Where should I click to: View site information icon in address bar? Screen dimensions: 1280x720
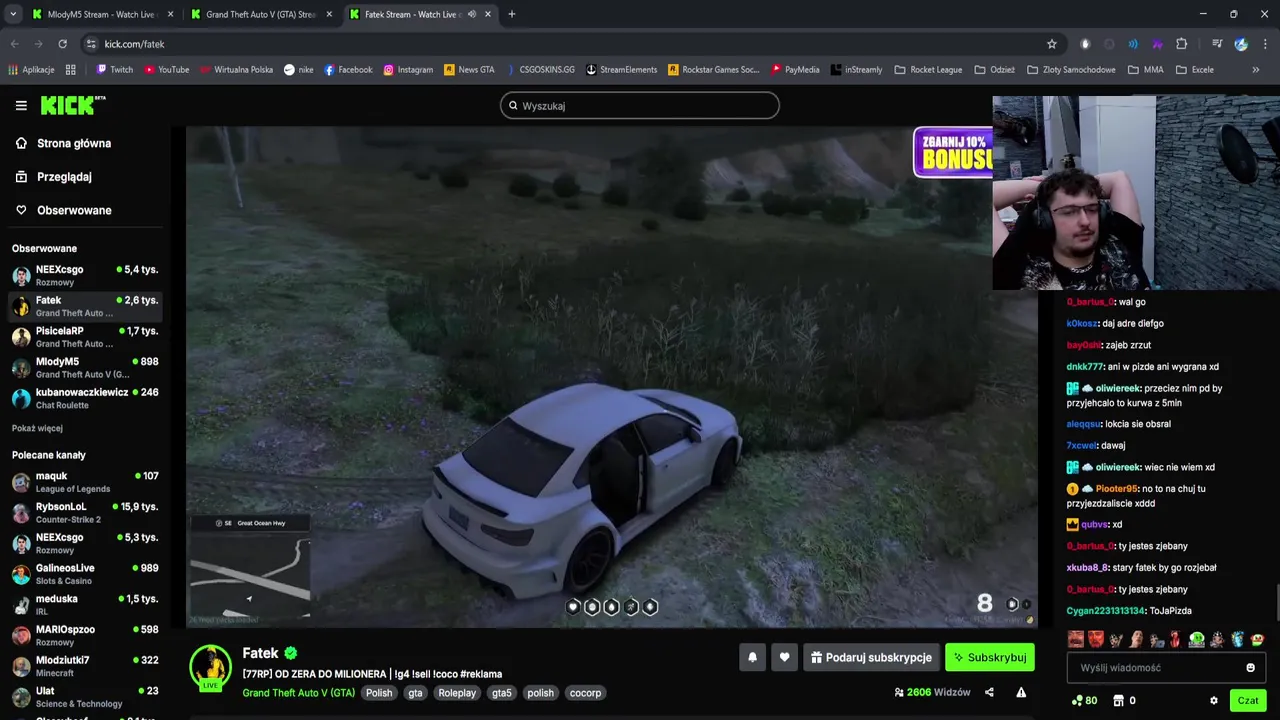click(91, 44)
